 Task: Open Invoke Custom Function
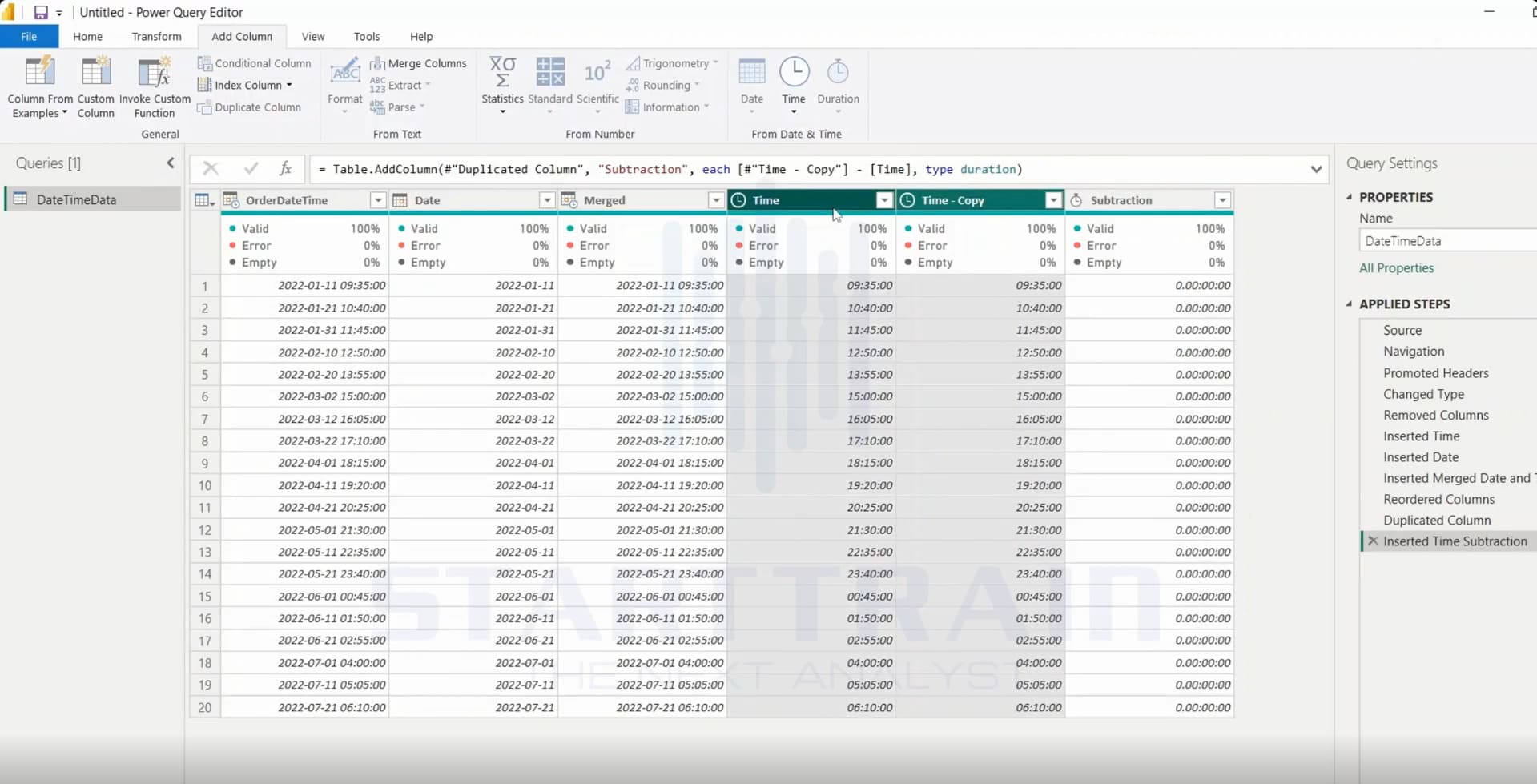[x=155, y=87]
